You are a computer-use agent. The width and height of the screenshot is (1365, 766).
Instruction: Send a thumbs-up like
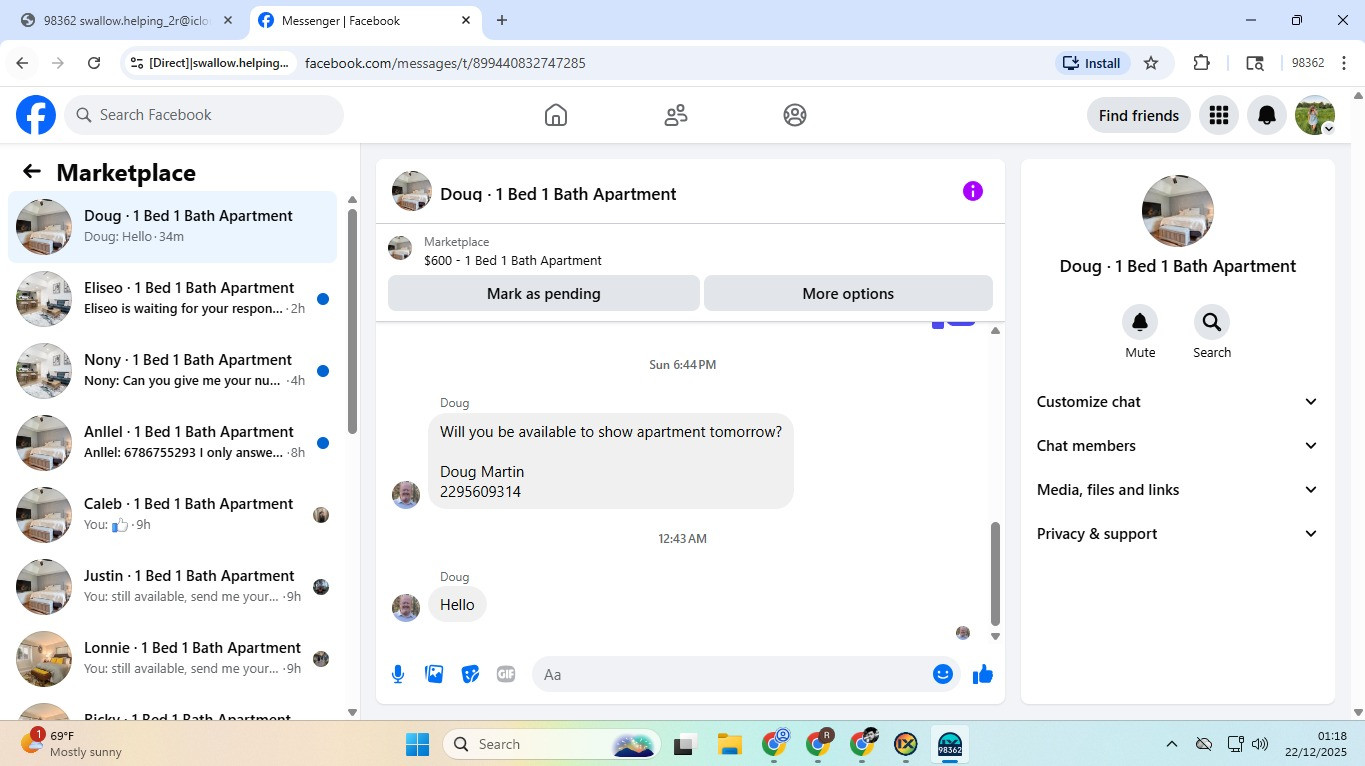click(x=983, y=674)
